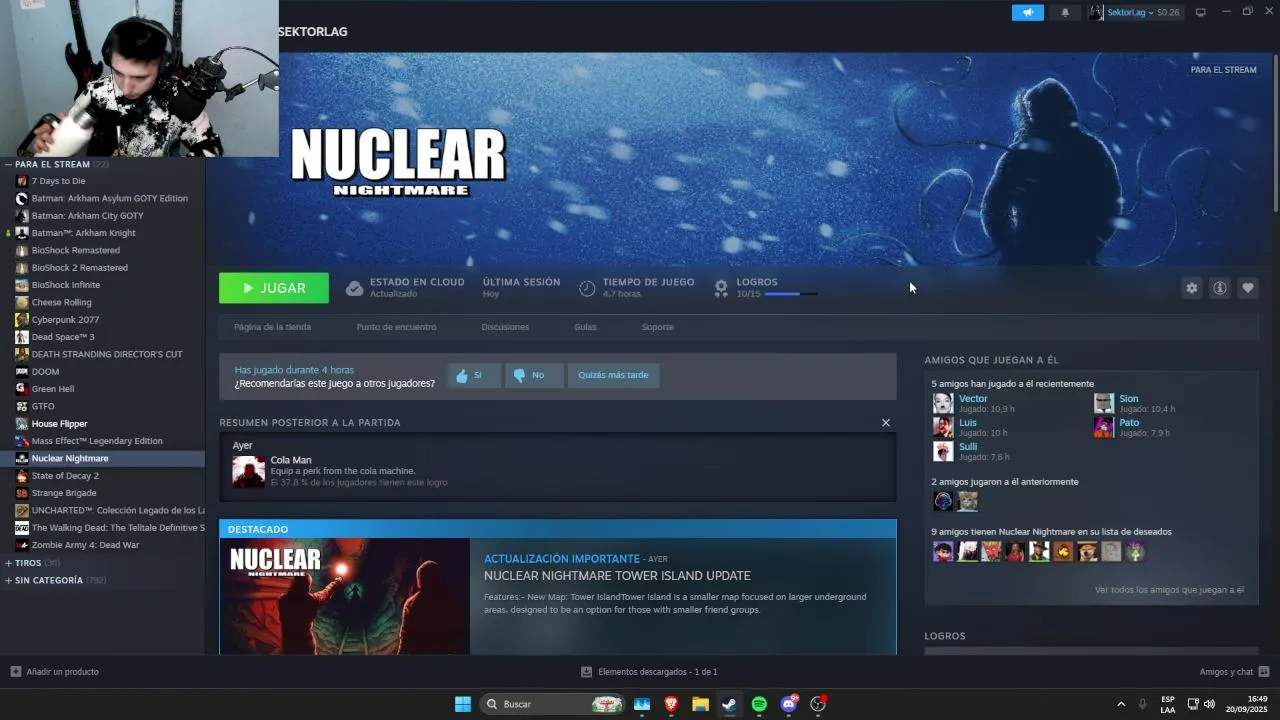Click the PARA EL STREAM tag on banner
1280x720 pixels.
coord(1223,70)
